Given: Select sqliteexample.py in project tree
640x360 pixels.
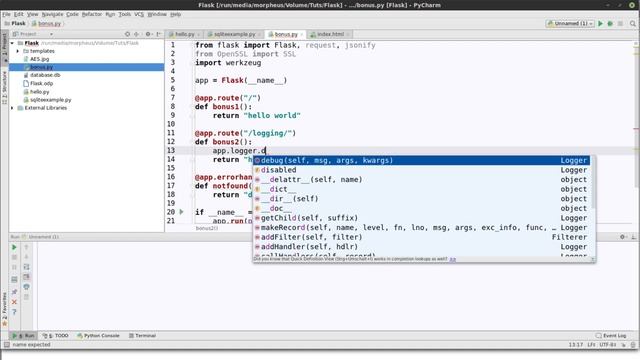Looking at the screenshot, I should point(50,100).
